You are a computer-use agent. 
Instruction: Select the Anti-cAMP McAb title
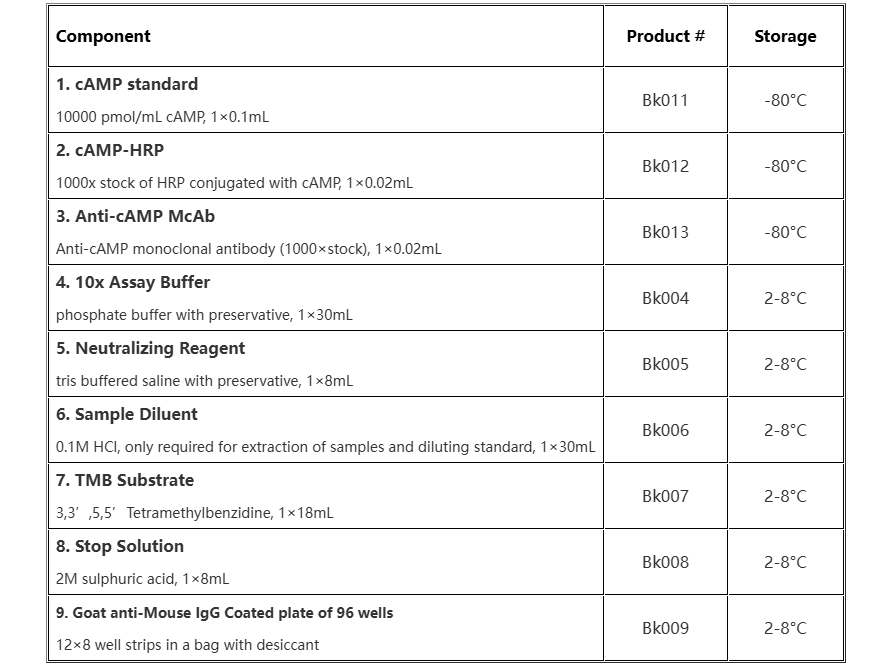[135, 217]
